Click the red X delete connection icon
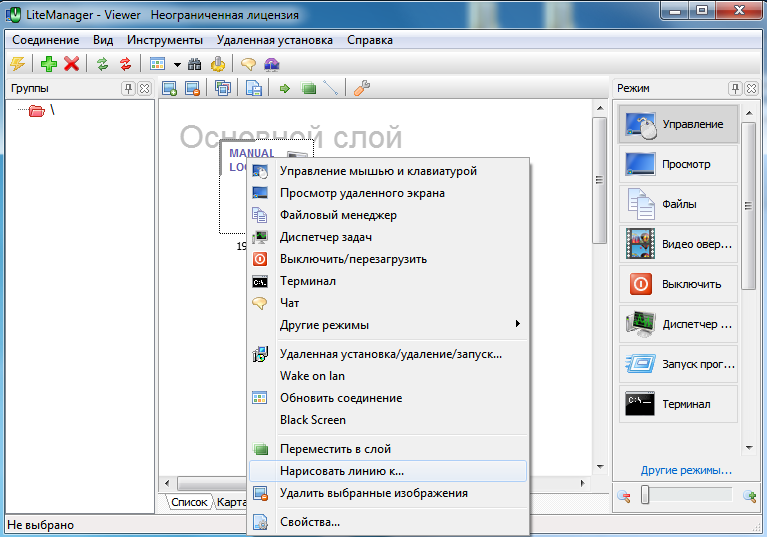 [x=71, y=64]
